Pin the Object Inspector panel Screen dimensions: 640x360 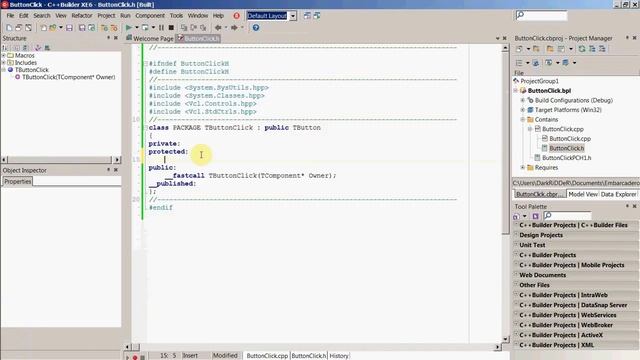tap(109, 170)
